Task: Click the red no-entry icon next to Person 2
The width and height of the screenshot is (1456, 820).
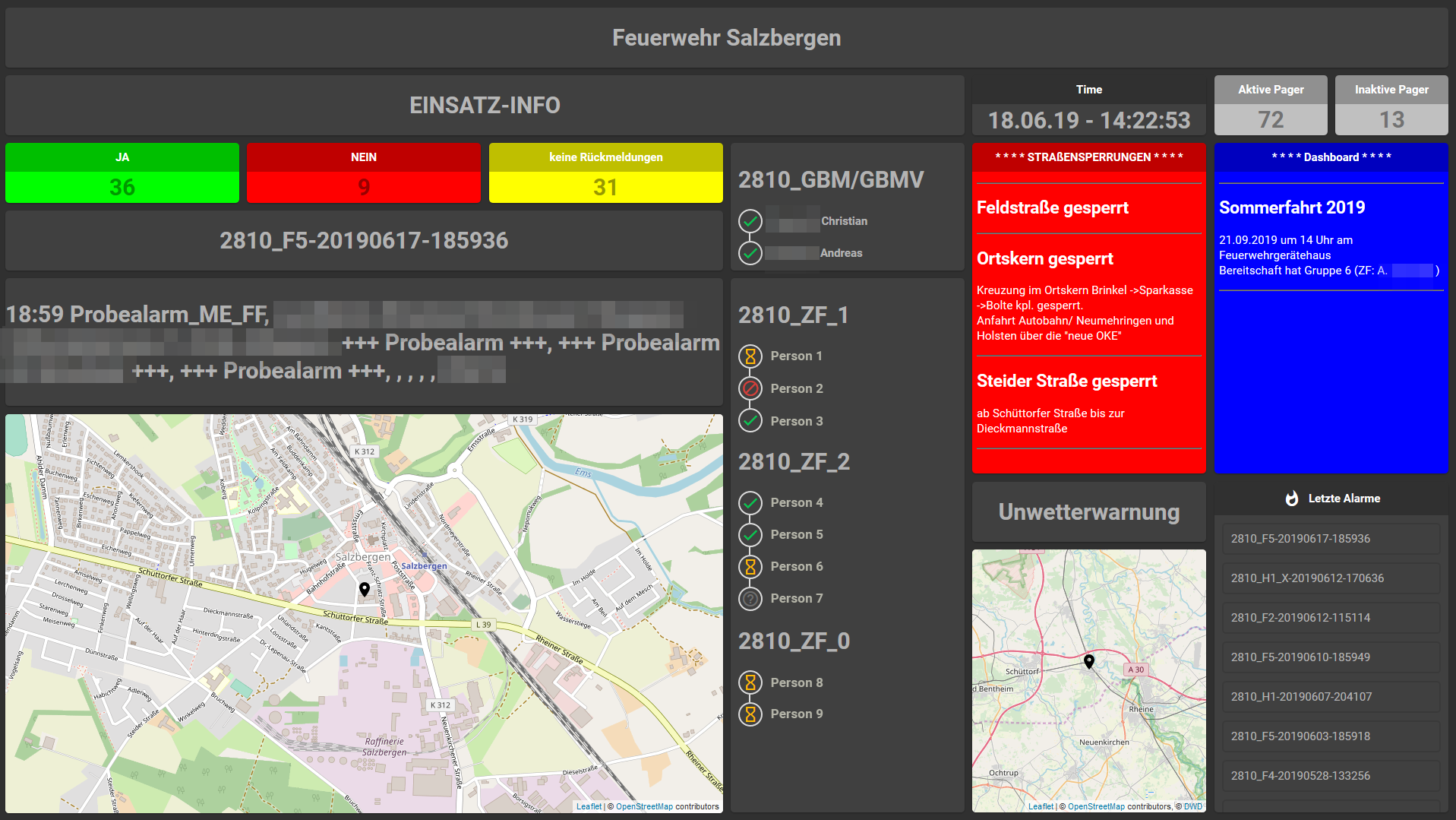Action: [x=750, y=388]
